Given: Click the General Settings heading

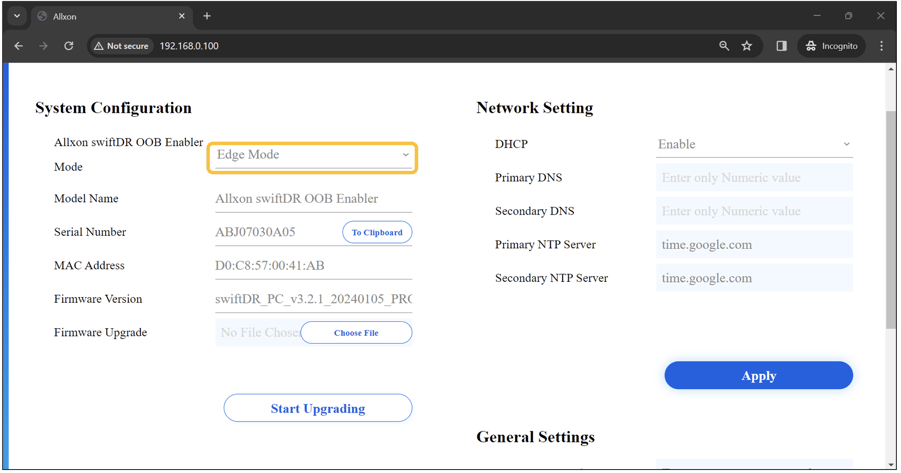Looking at the screenshot, I should pos(536,437).
